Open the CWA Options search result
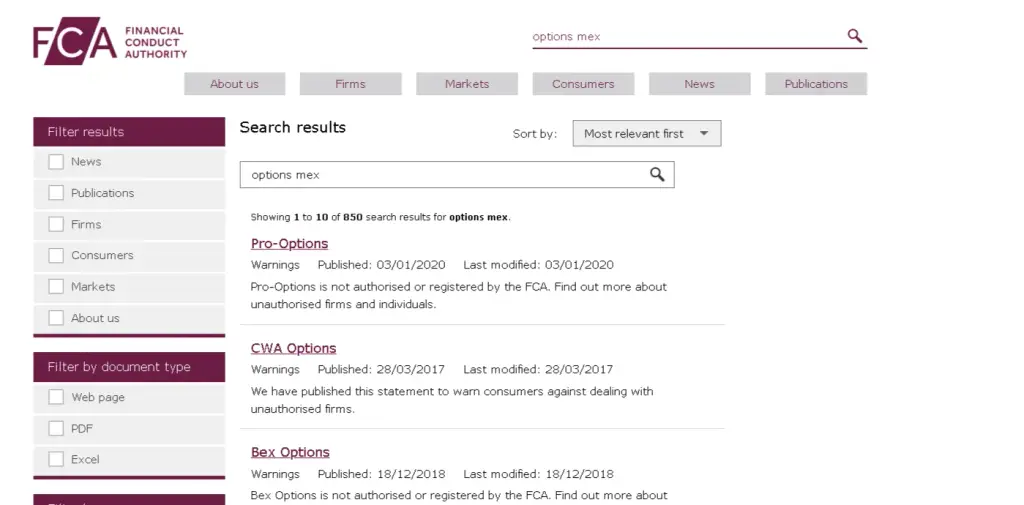Viewport: 1024px width, 505px height. 293,348
